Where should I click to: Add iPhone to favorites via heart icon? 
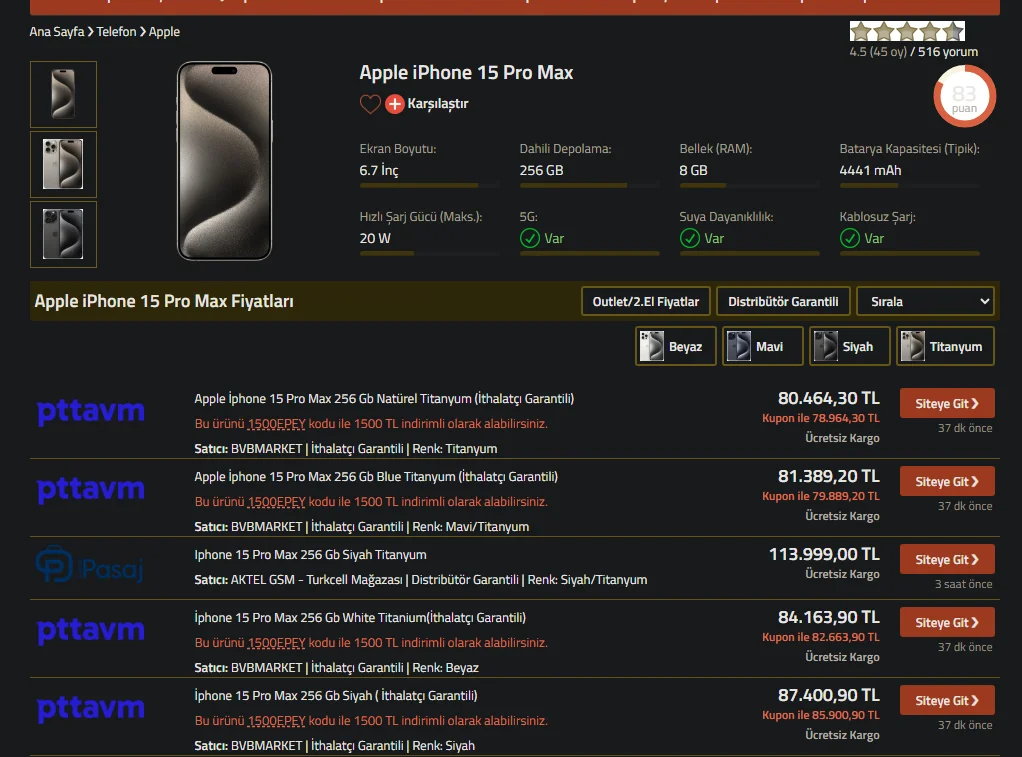(x=370, y=104)
